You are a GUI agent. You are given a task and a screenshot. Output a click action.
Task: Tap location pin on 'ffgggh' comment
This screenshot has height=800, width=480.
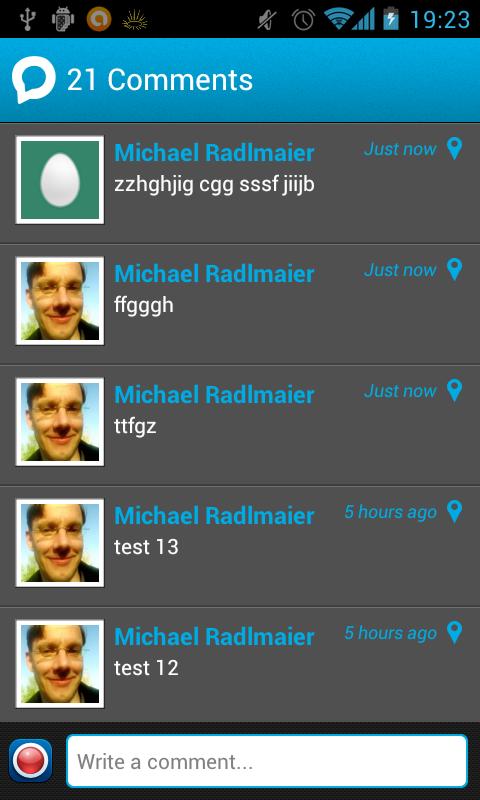(454, 269)
